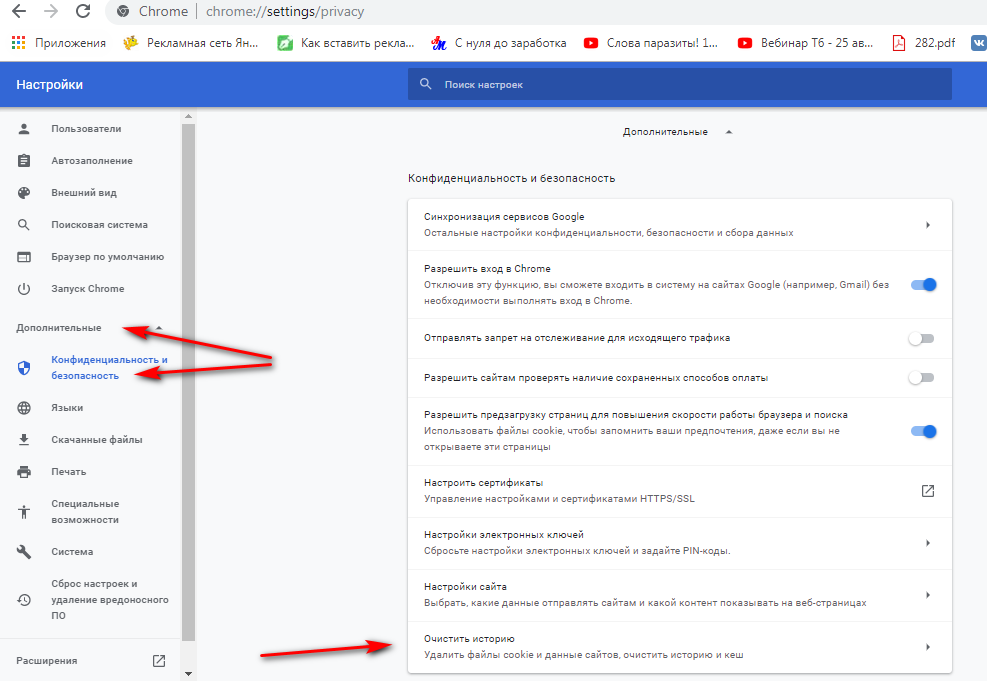This screenshot has width=987, height=681.
Task: Toggle off Разрешить вход в Chrome
Action: click(923, 284)
